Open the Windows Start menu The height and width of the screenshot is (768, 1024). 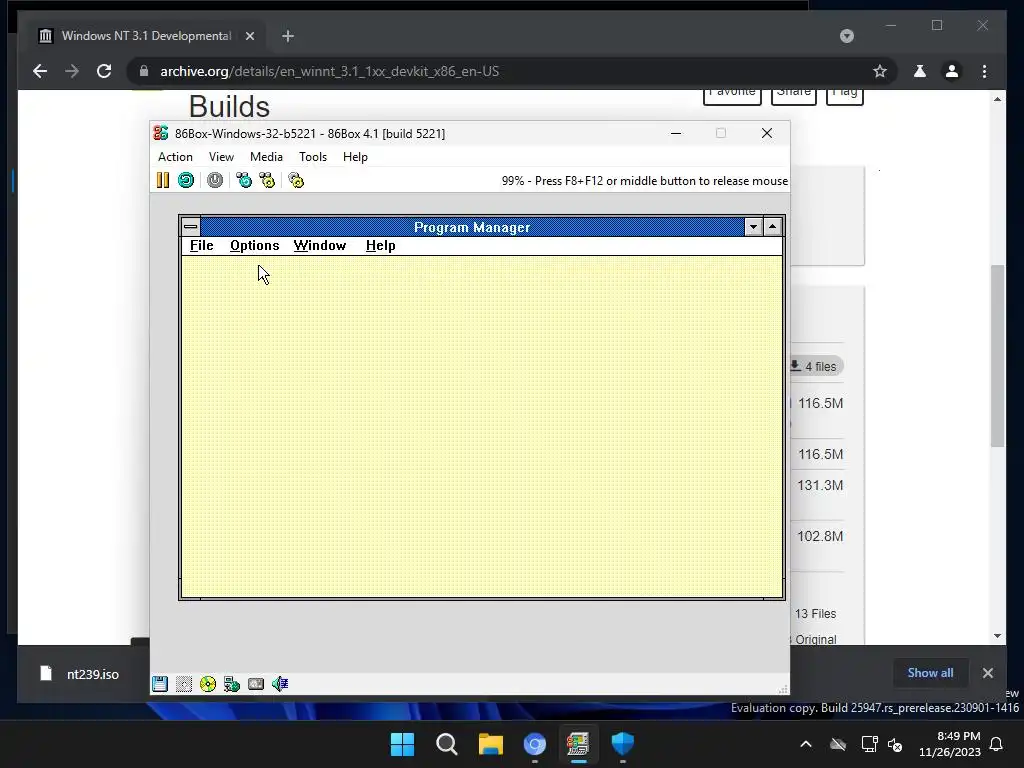[402, 744]
